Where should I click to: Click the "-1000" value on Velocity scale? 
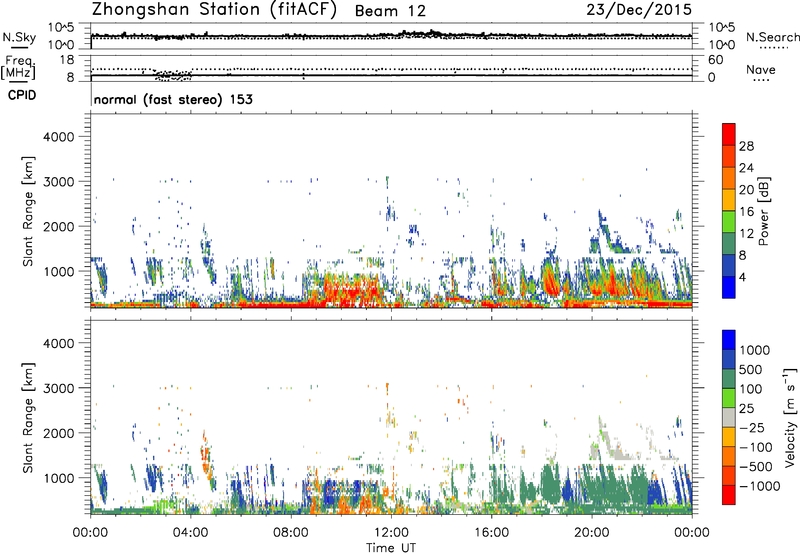[x=759, y=486]
